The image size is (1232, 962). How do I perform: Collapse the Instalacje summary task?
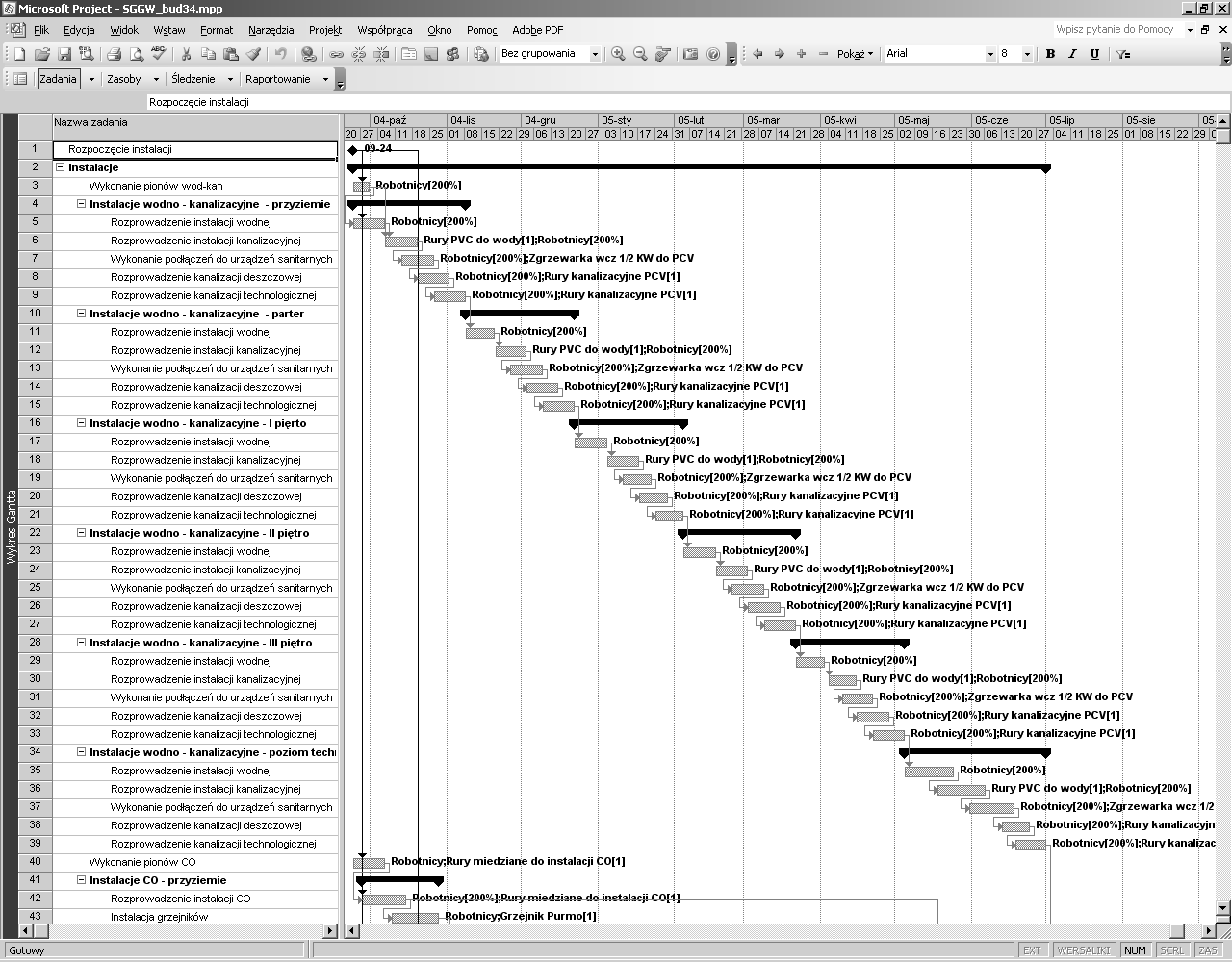(60, 167)
